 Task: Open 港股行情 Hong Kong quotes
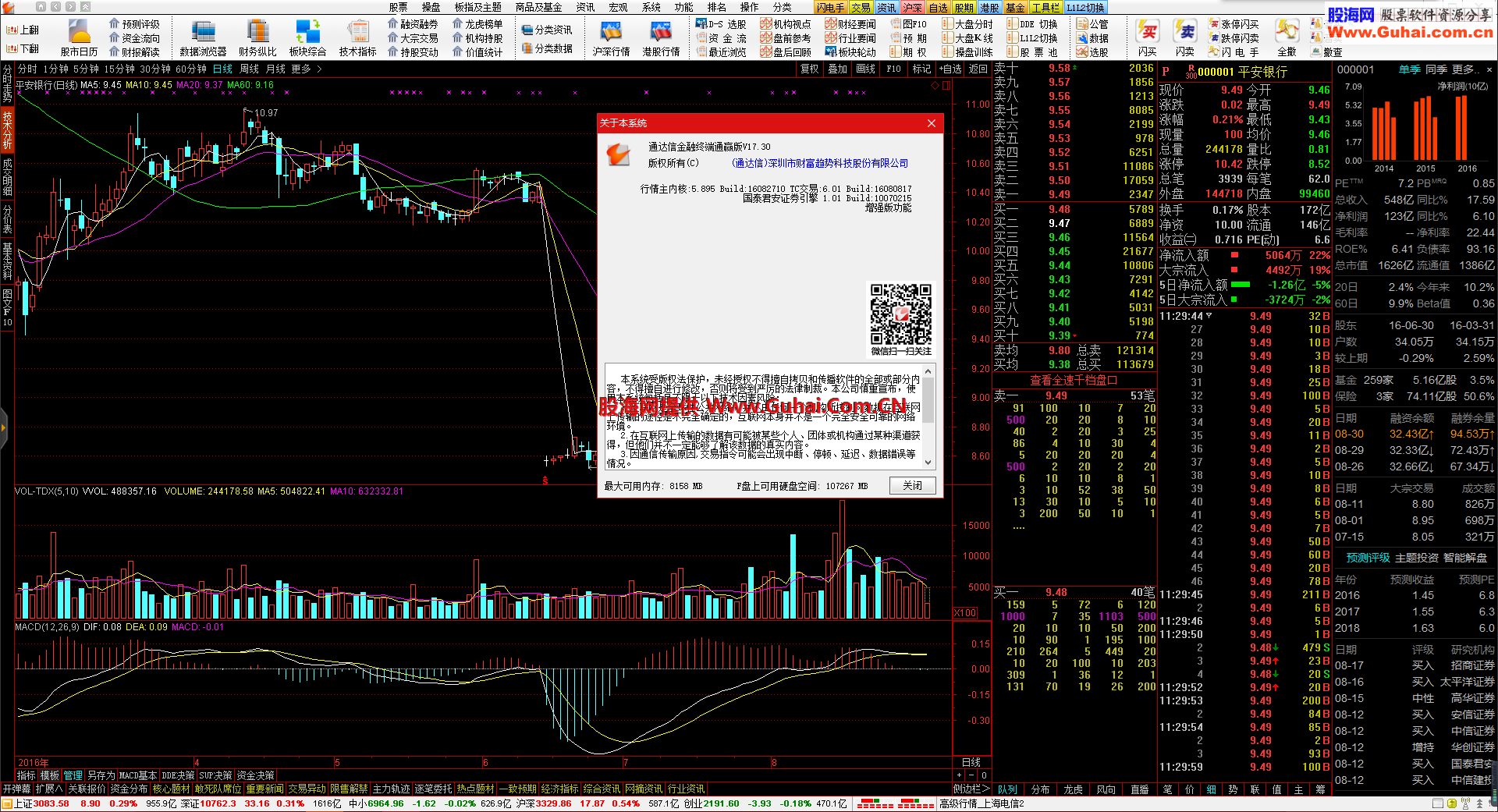661,37
